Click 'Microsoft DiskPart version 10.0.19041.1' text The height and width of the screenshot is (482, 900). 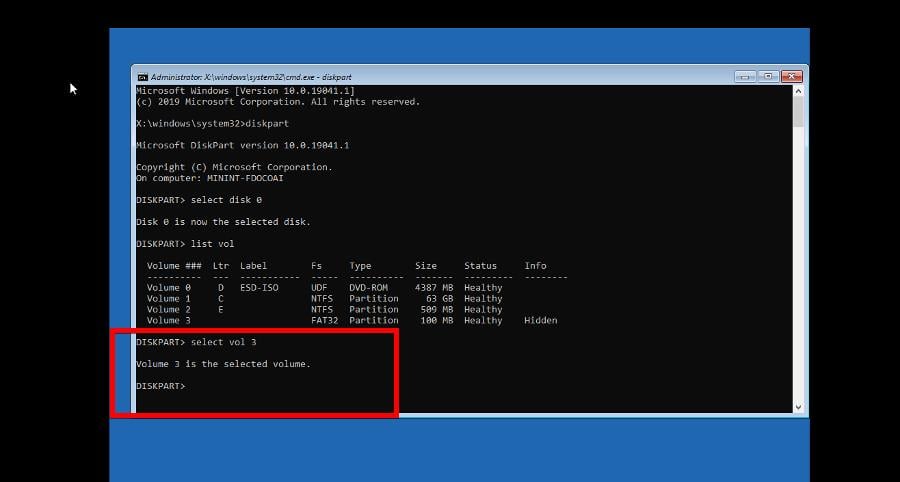click(242, 145)
